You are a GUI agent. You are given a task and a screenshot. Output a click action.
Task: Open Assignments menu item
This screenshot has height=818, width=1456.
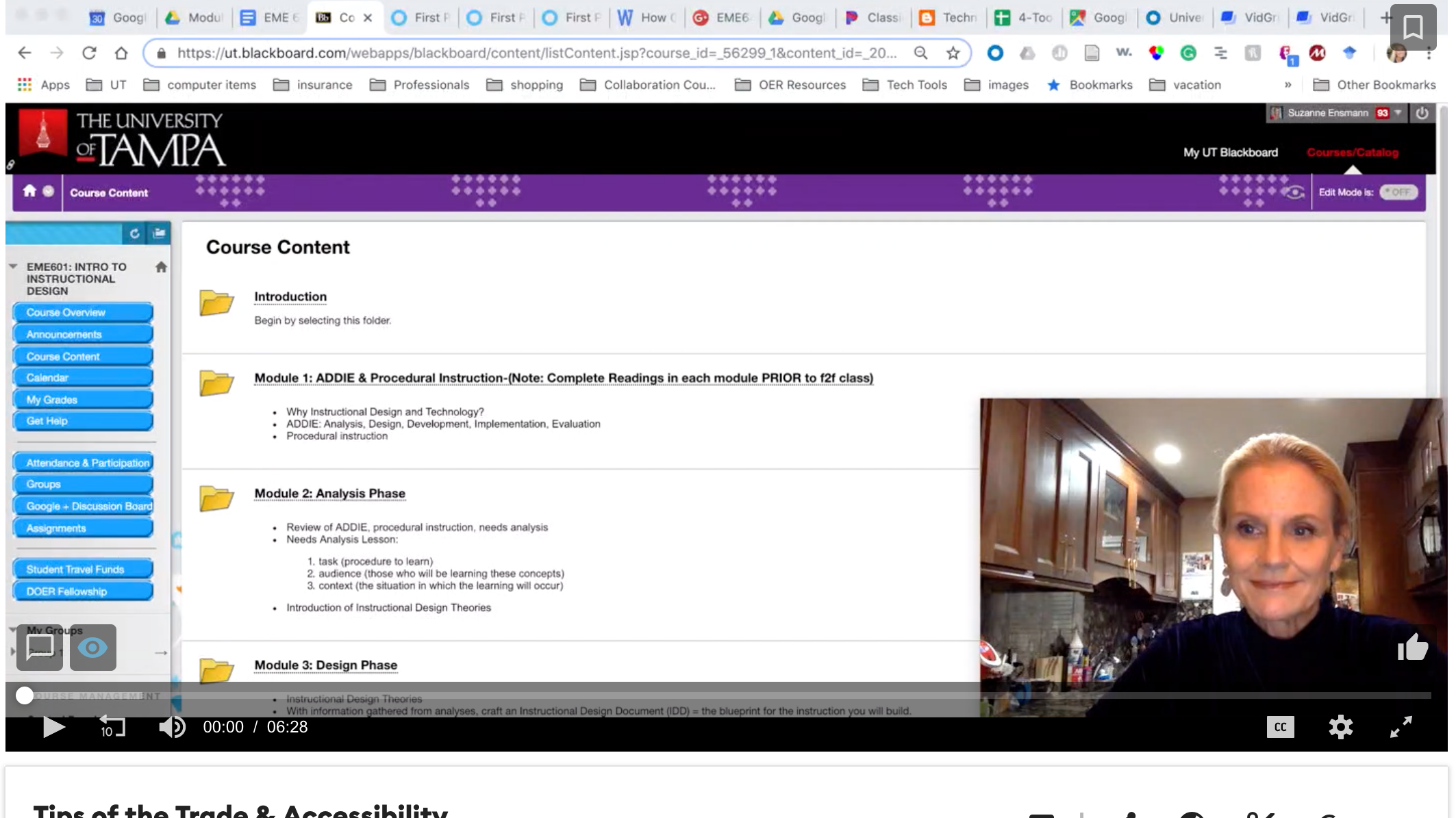coord(83,528)
